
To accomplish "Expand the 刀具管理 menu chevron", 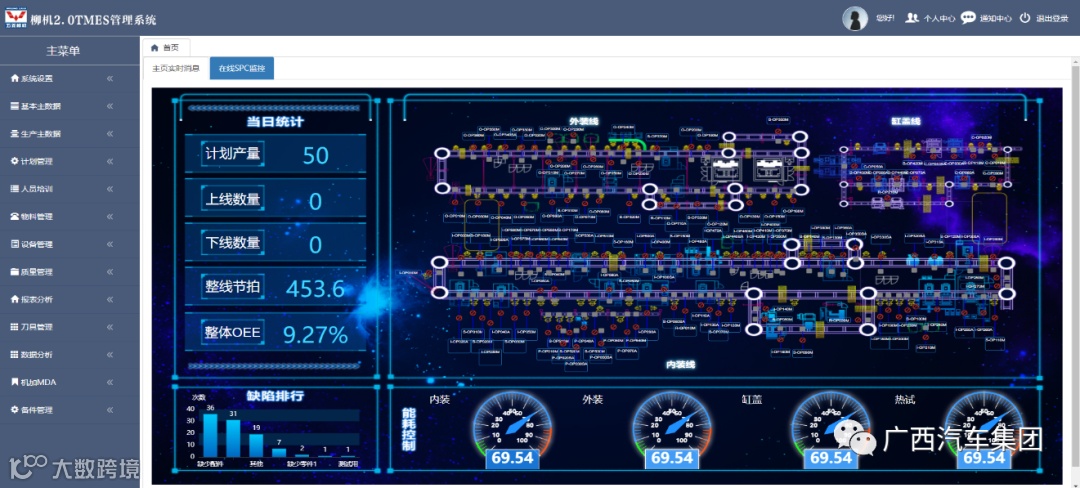I will coord(110,326).
